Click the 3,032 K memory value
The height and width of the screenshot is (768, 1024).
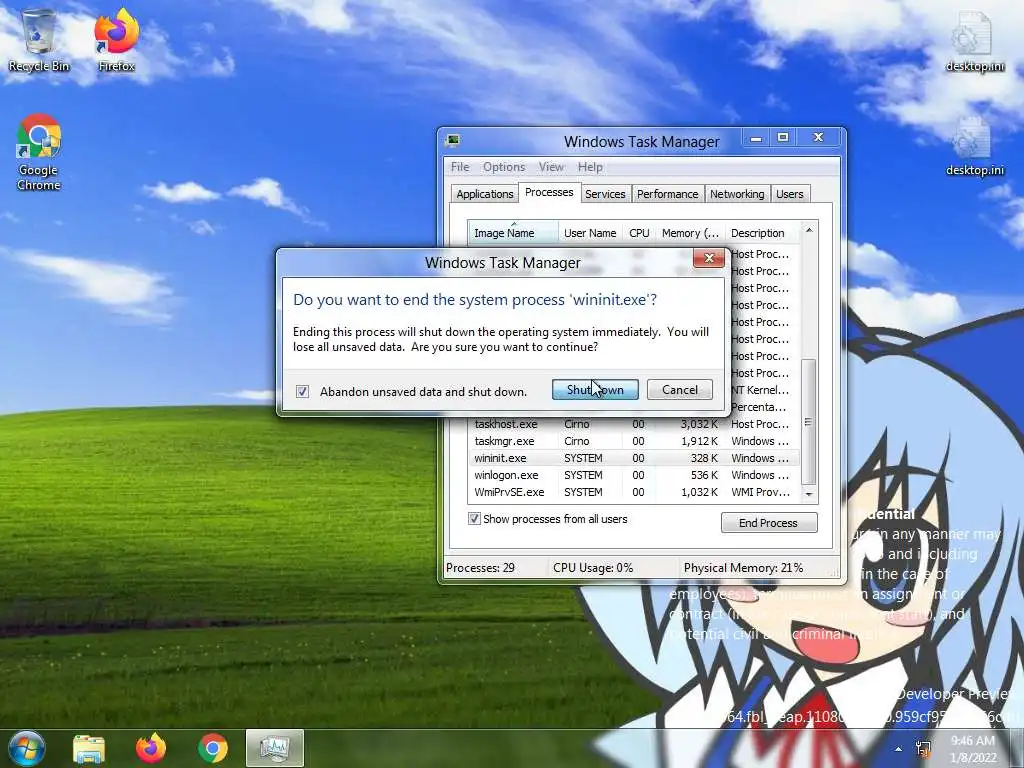point(698,424)
